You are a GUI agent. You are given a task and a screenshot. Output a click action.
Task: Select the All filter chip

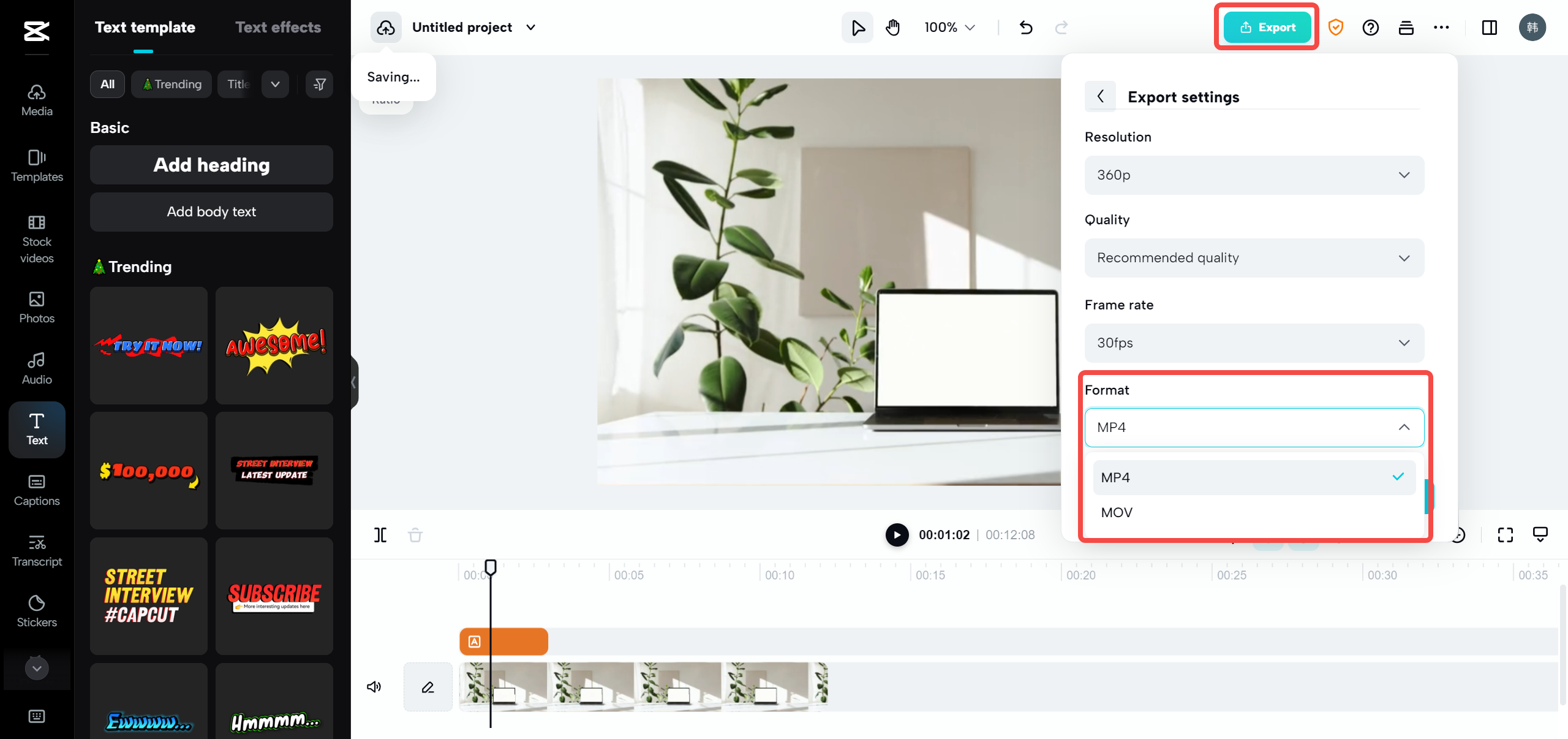tap(107, 84)
